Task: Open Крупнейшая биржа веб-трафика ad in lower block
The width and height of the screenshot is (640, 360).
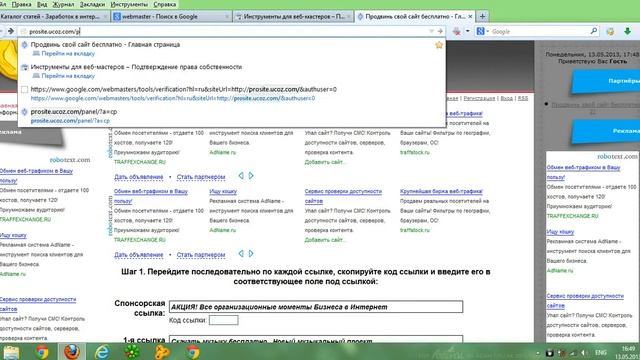Action: click(x=441, y=191)
